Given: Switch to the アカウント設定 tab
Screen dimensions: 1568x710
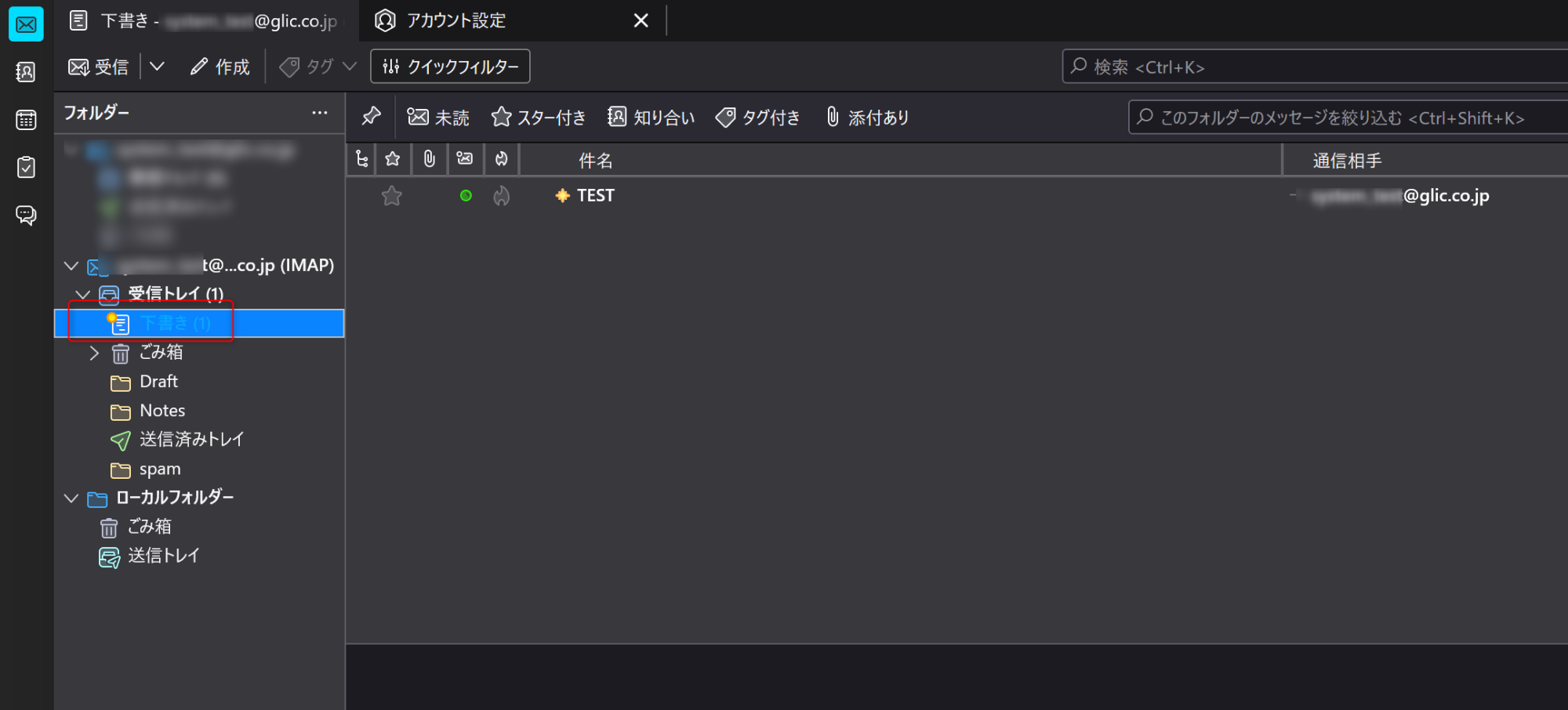Looking at the screenshot, I should (x=456, y=21).
